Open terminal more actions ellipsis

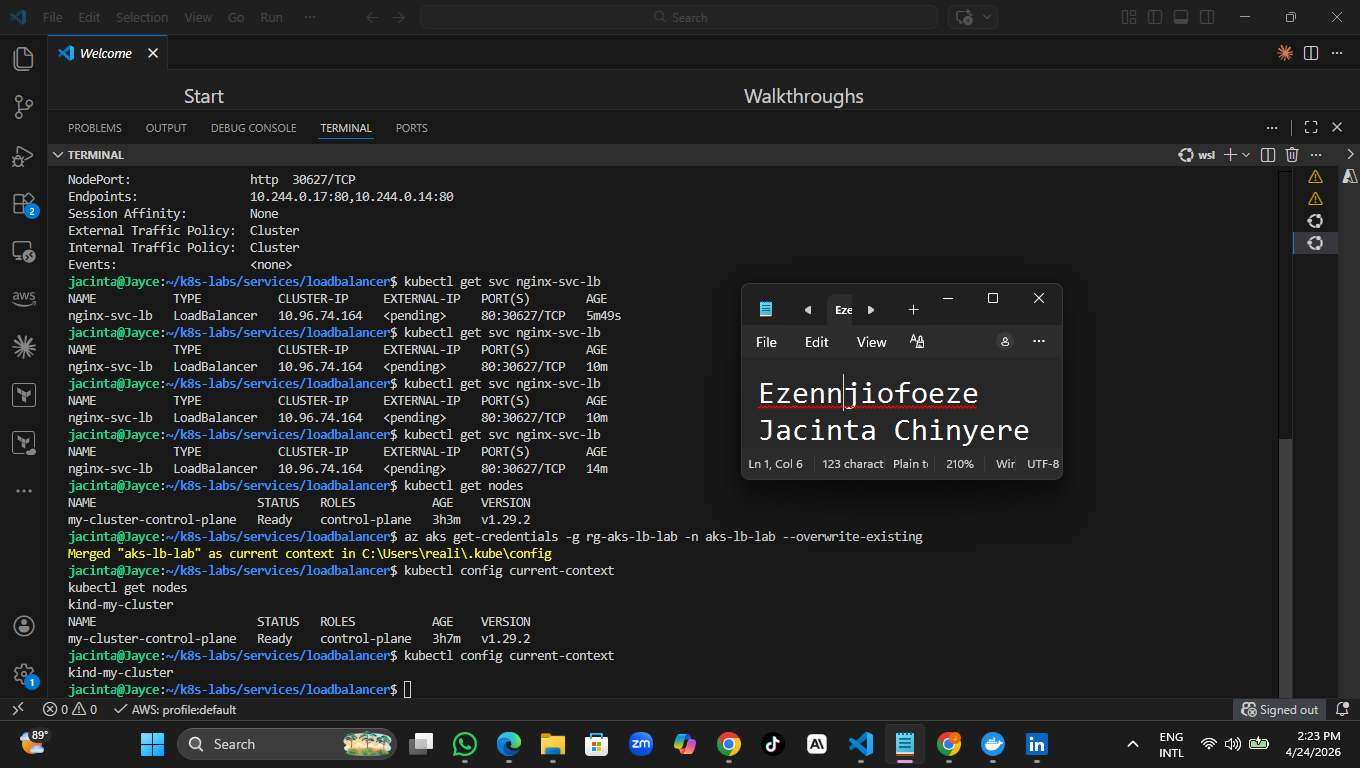pyautogui.click(x=1317, y=155)
